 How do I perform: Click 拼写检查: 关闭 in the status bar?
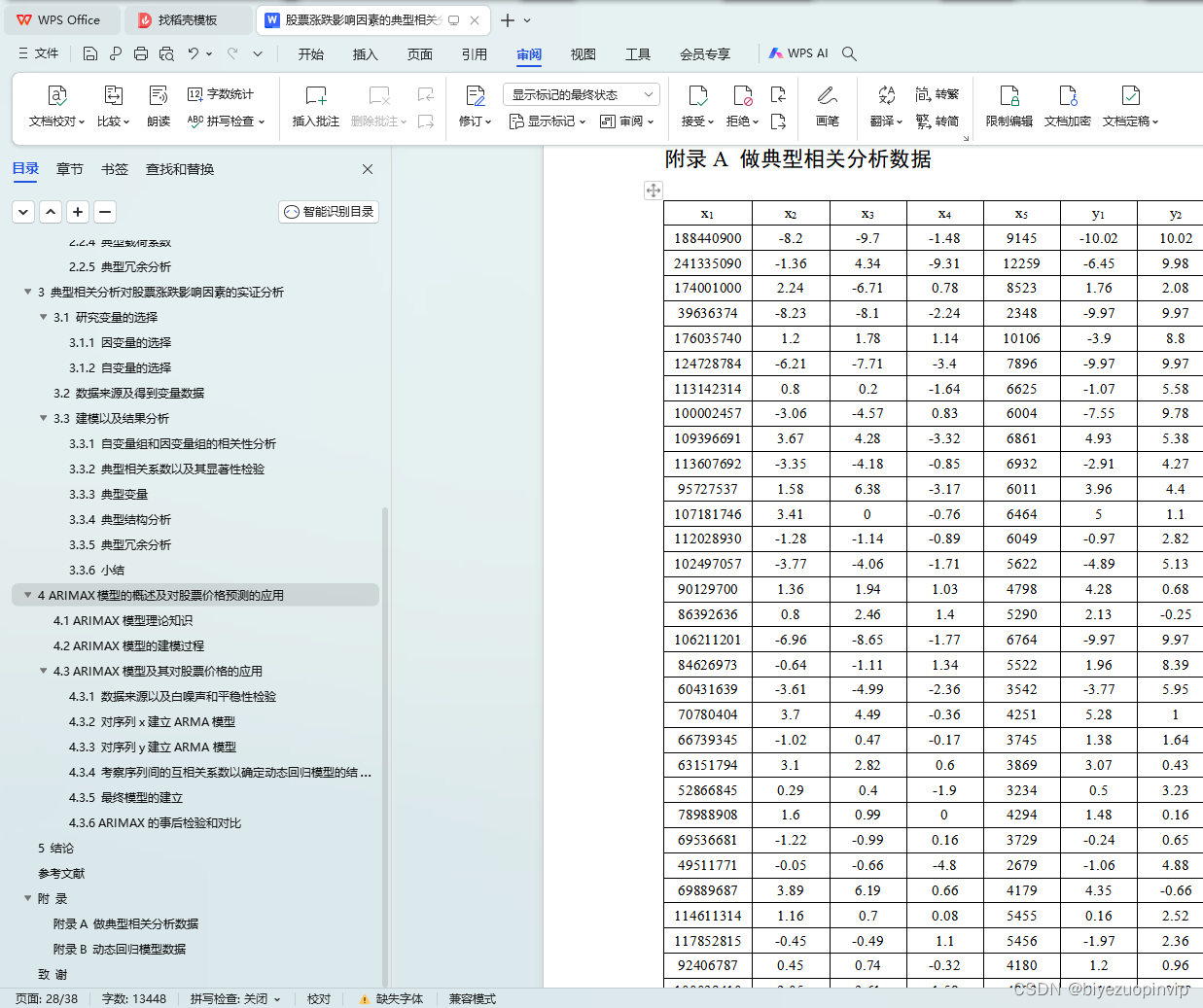(235, 999)
